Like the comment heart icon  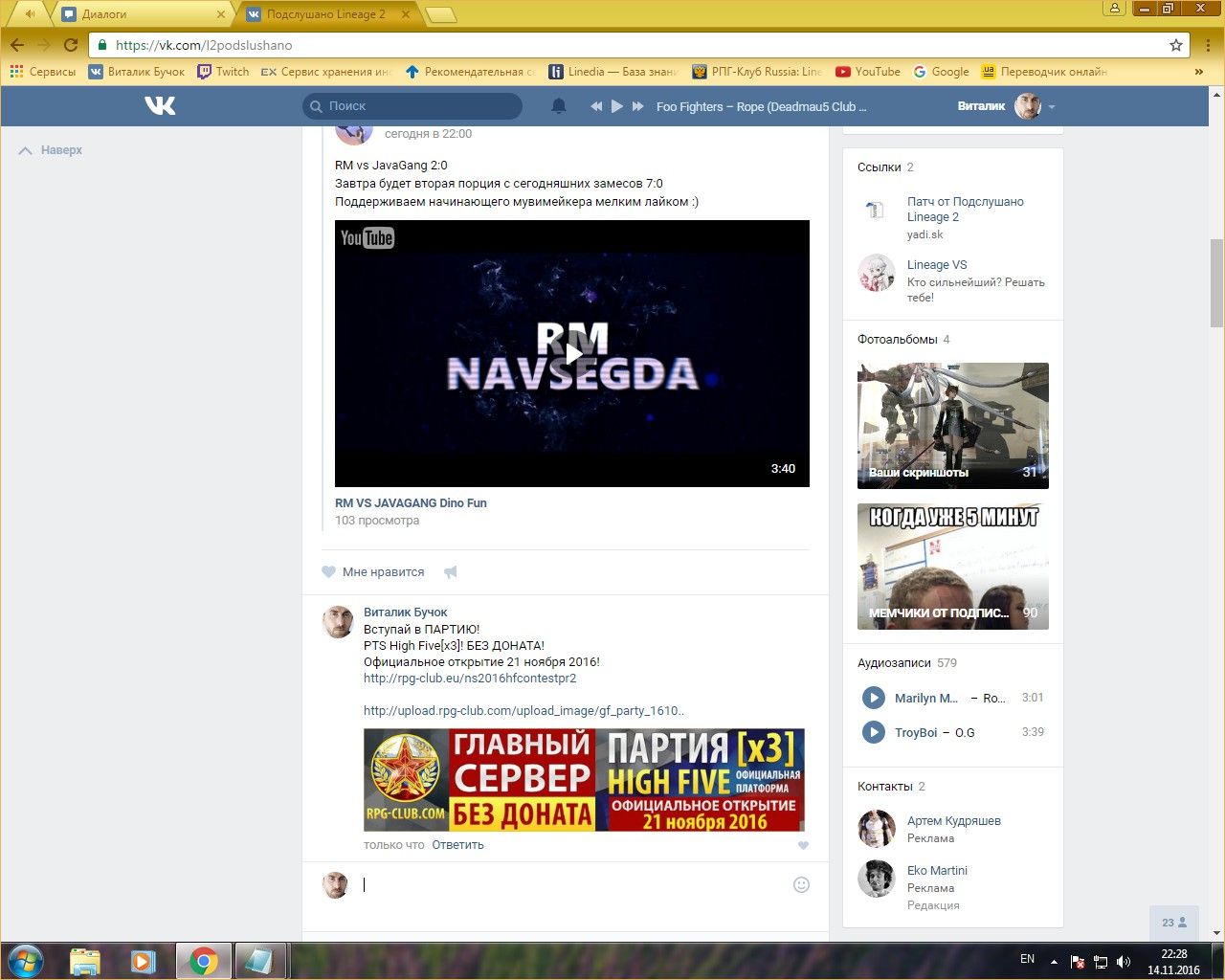803,845
